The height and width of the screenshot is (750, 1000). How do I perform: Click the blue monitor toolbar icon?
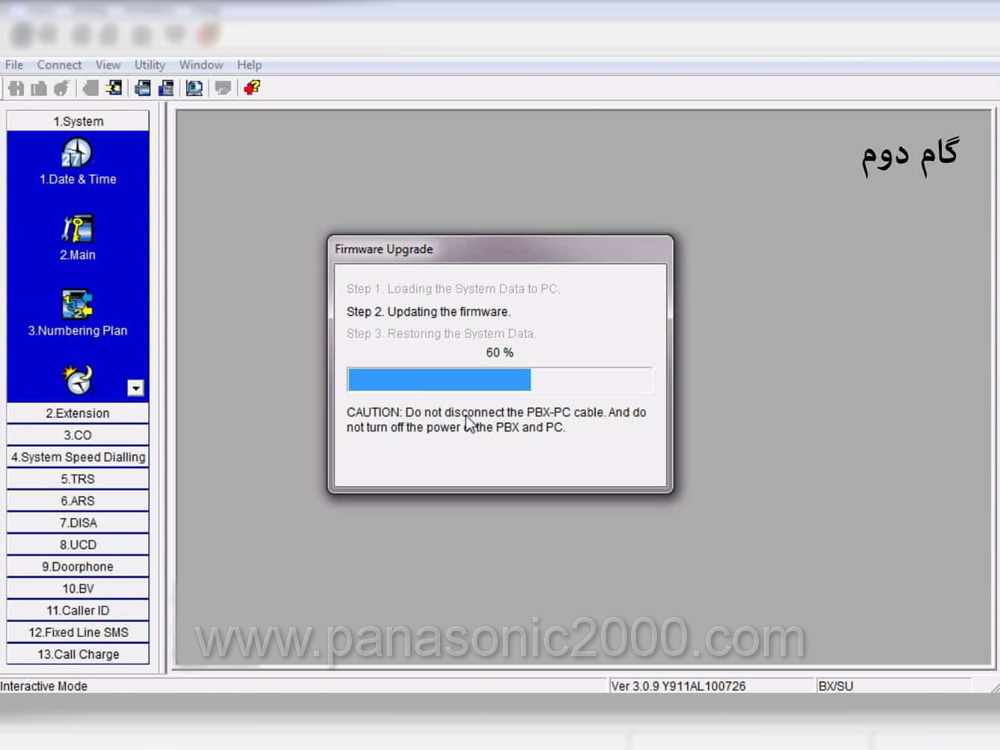coord(194,88)
